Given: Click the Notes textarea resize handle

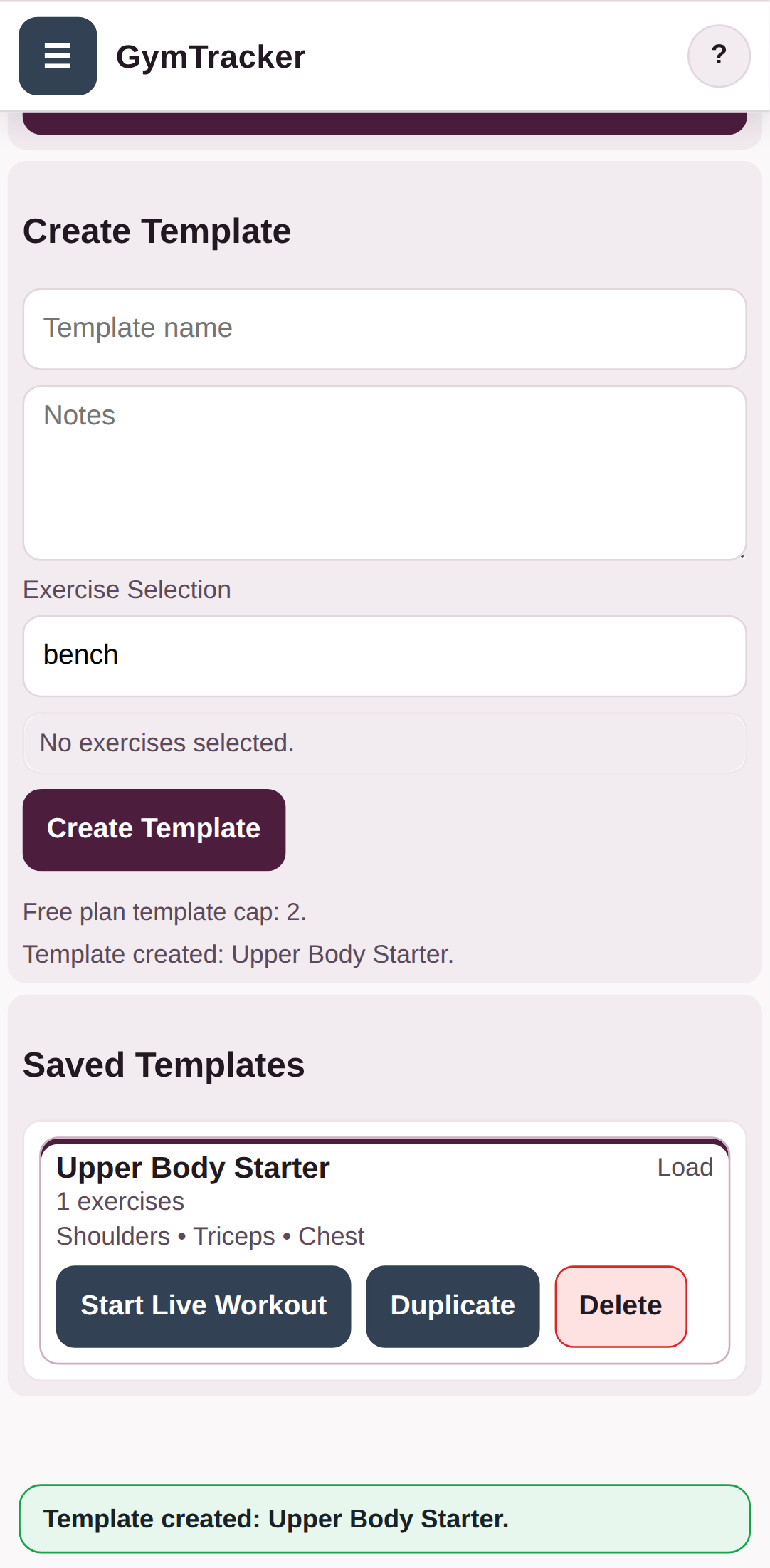Looking at the screenshot, I should pyautogui.click(x=742, y=555).
